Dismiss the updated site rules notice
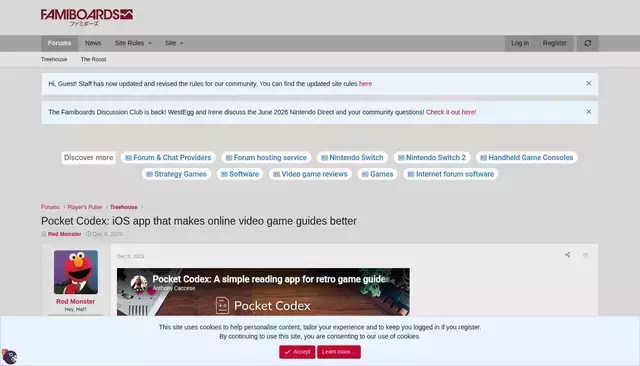The height and width of the screenshot is (366, 640). [x=588, y=83]
